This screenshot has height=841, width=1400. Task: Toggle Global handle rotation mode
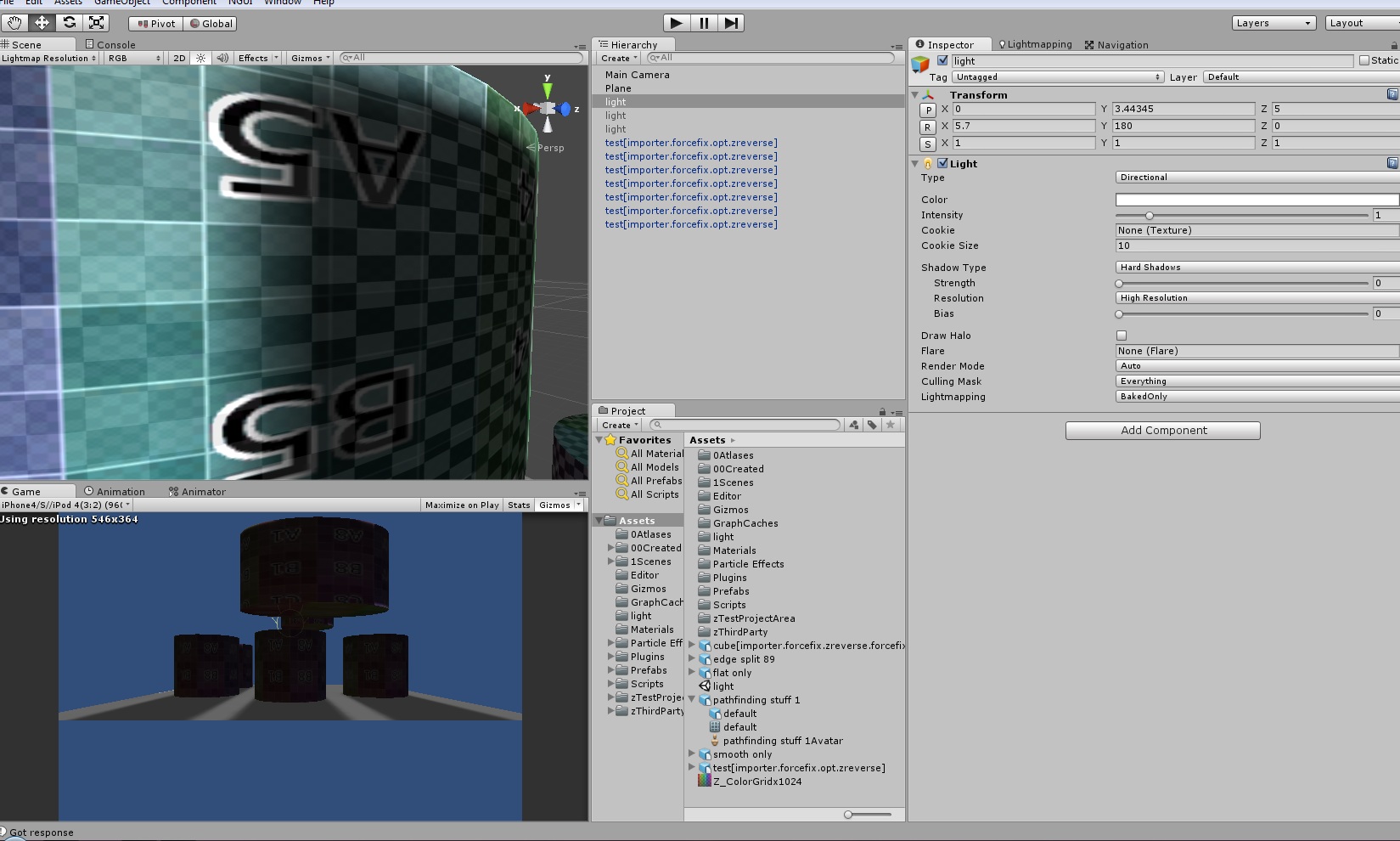click(211, 24)
